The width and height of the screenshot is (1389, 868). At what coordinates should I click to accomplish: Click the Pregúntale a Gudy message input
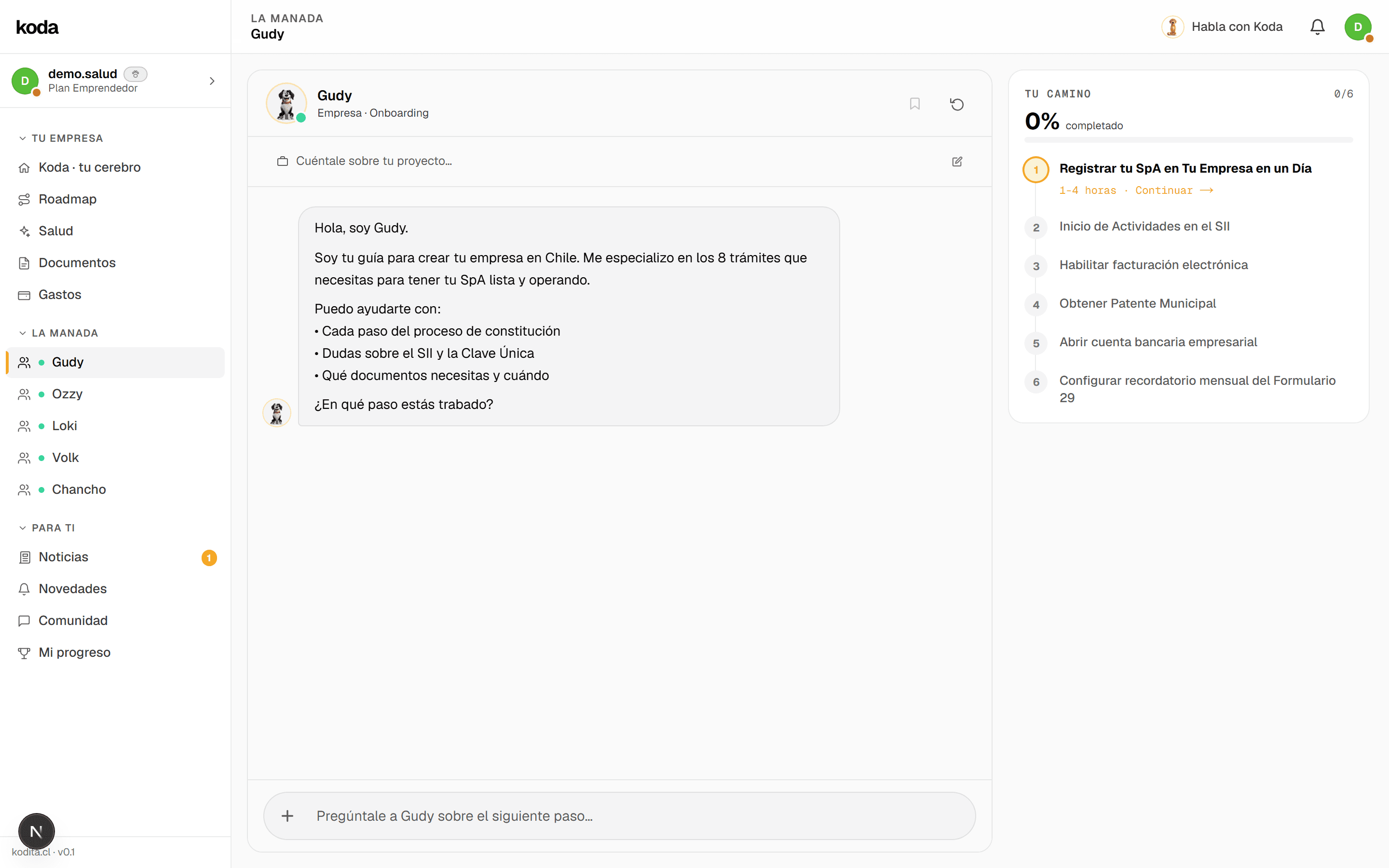coord(619,816)
